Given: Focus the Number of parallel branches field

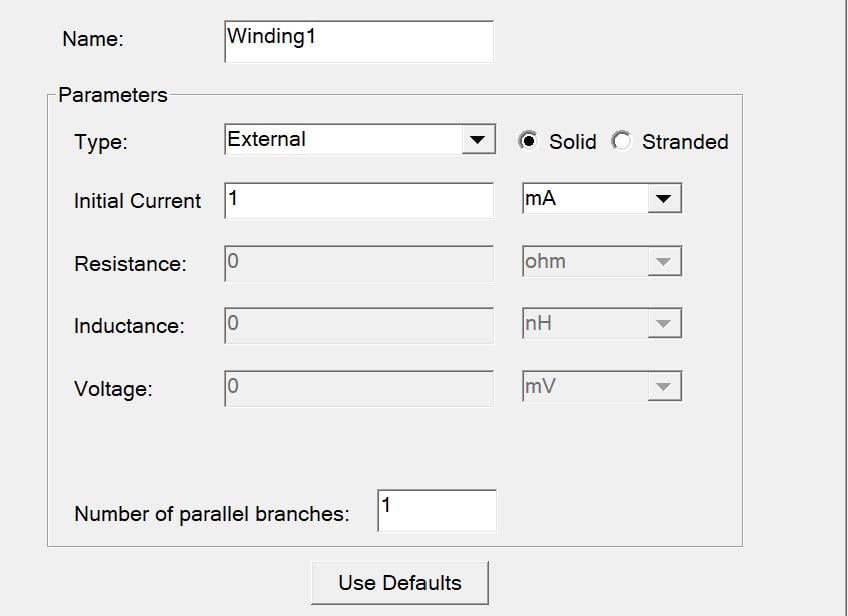Looking at the screenshot, I should (x=436, y=510).
